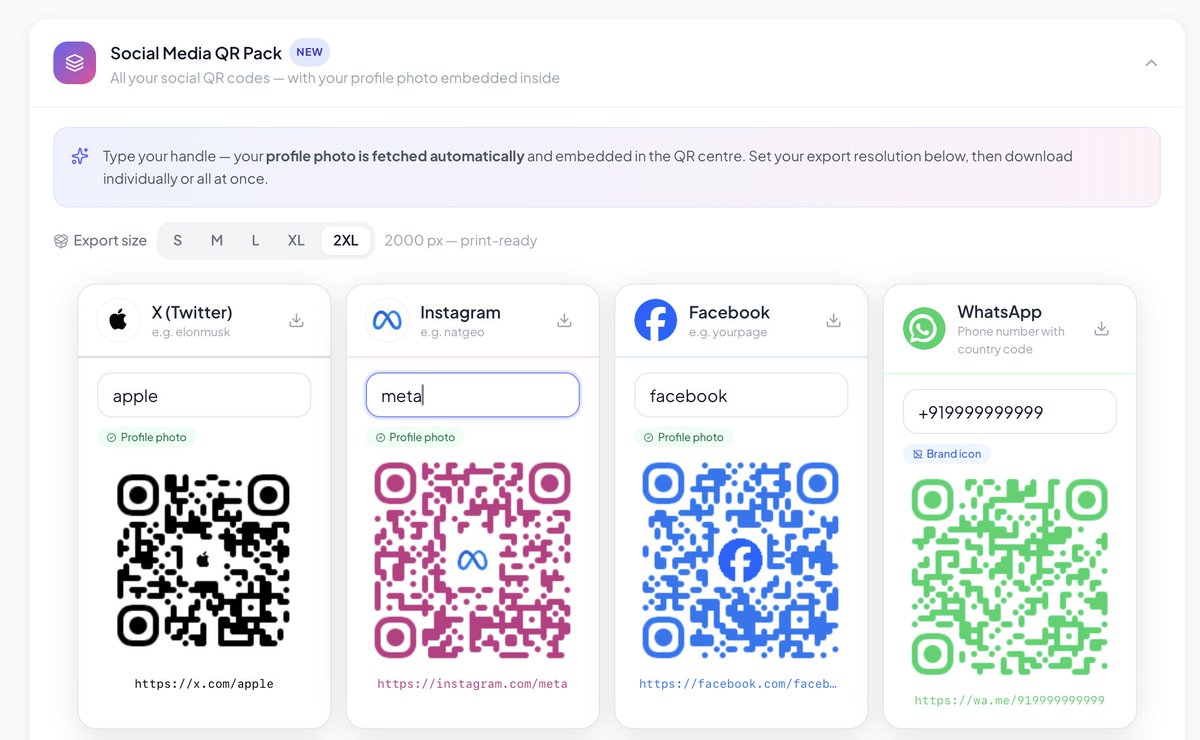Click the 'Phone number with country code' hint
The height and width of the screenshot is (740, 1200).
[x=1011, y=340]
